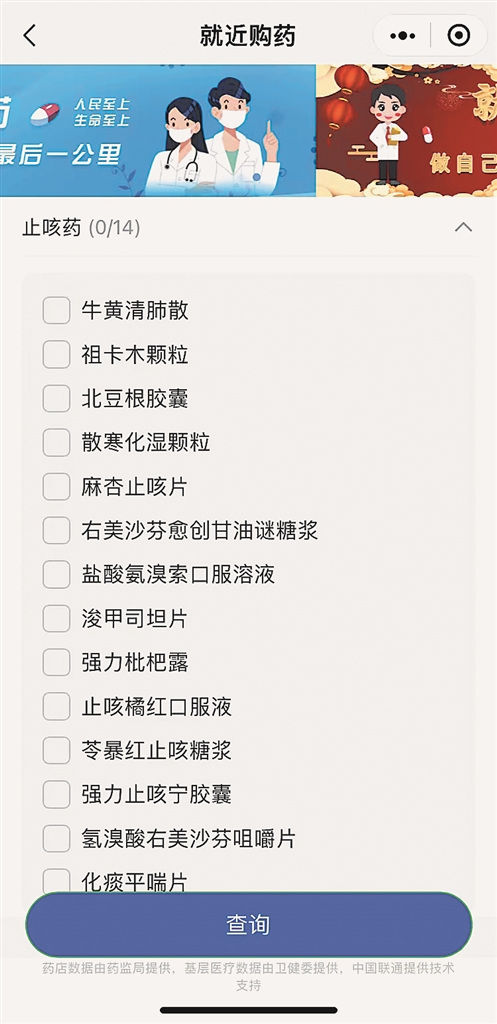Viewport: 497px width, 1024px height.
Task: Check the 祖卡木颗粒 checkbox
Action: click(56, 355)
